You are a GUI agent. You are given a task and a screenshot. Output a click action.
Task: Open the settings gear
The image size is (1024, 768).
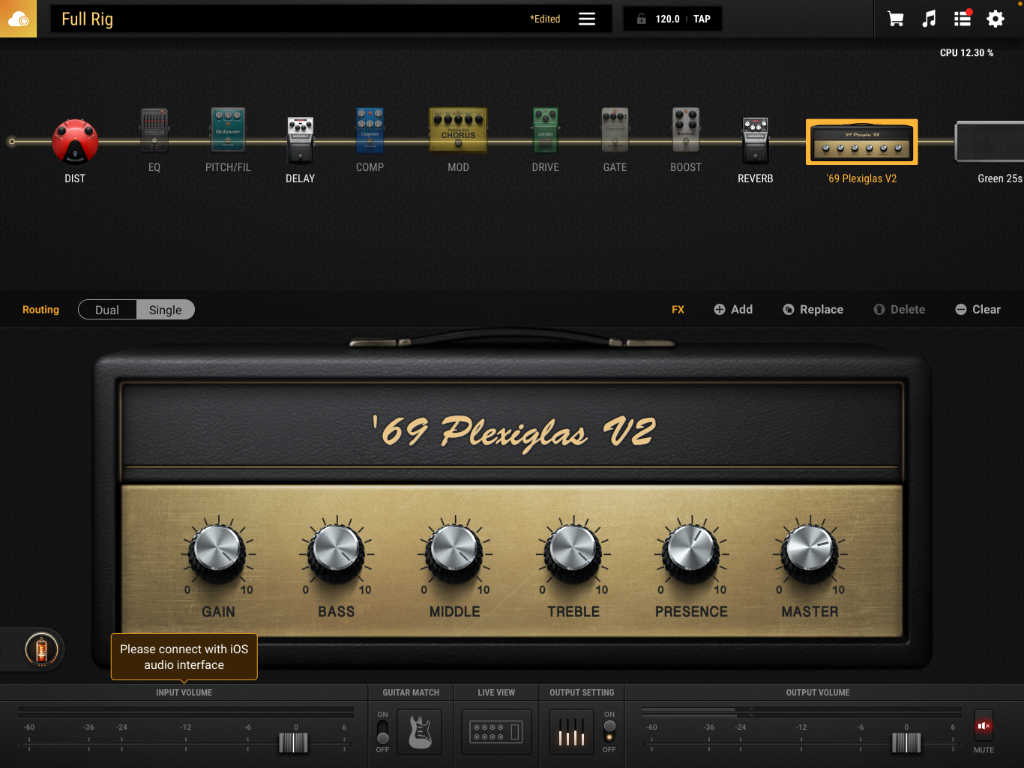pos(995,19)
